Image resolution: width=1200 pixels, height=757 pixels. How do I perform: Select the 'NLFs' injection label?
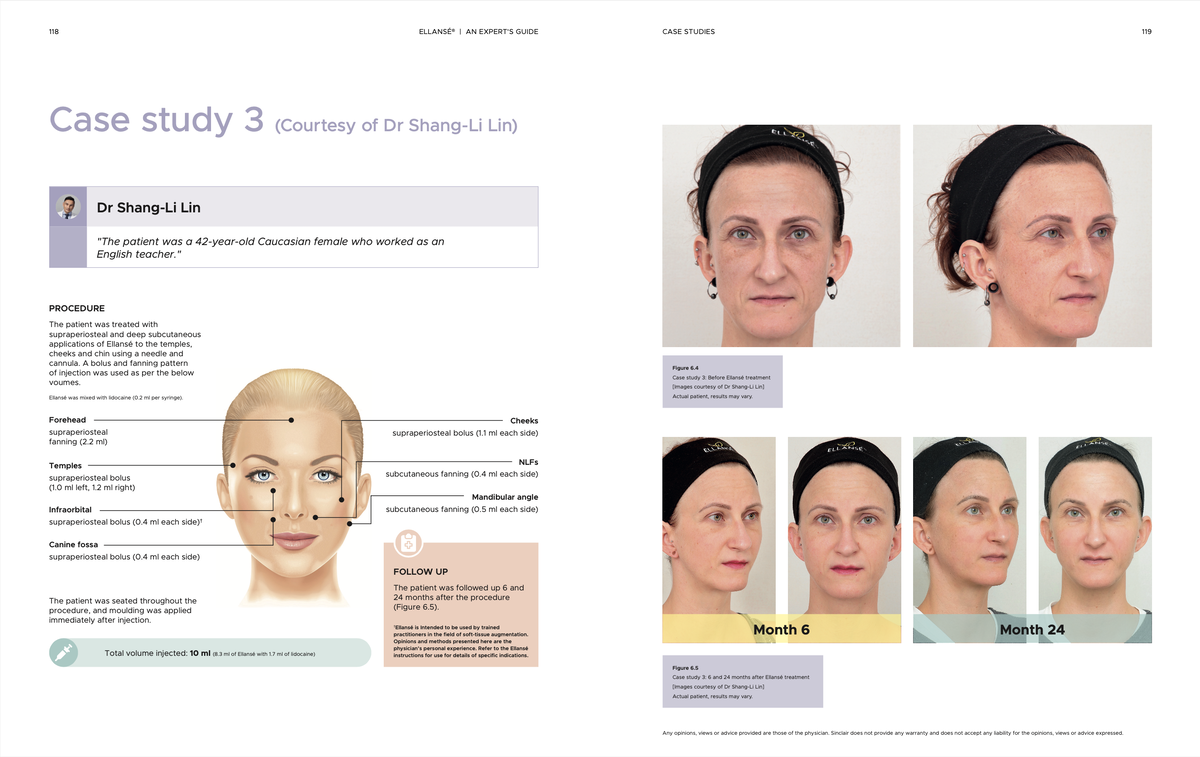pyautogui.click(x=529, y=462)
